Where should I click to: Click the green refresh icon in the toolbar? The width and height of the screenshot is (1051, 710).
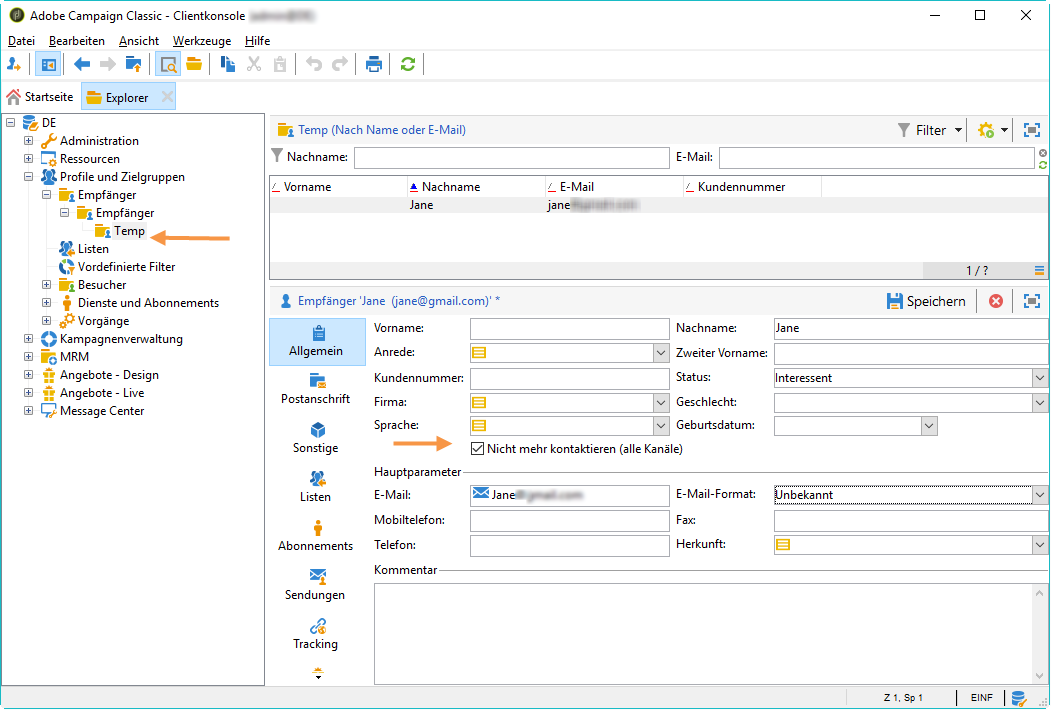click(x=407, y=64)
